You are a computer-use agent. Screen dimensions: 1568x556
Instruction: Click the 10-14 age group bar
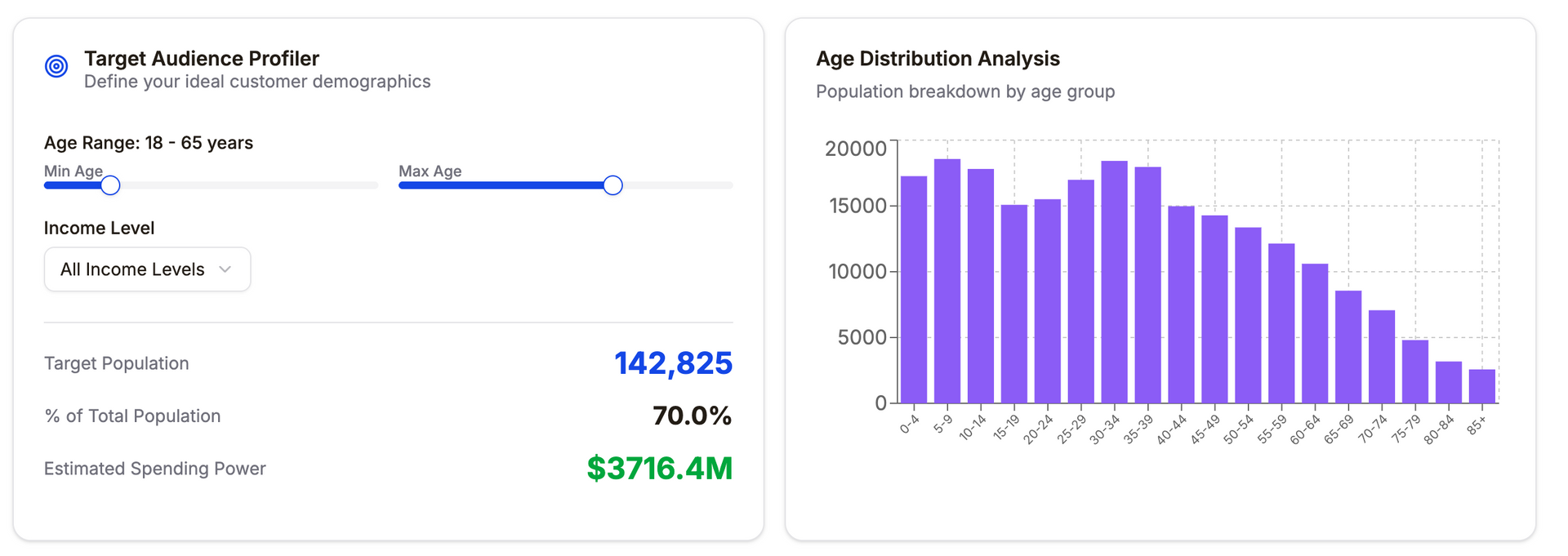click(981, 287)
